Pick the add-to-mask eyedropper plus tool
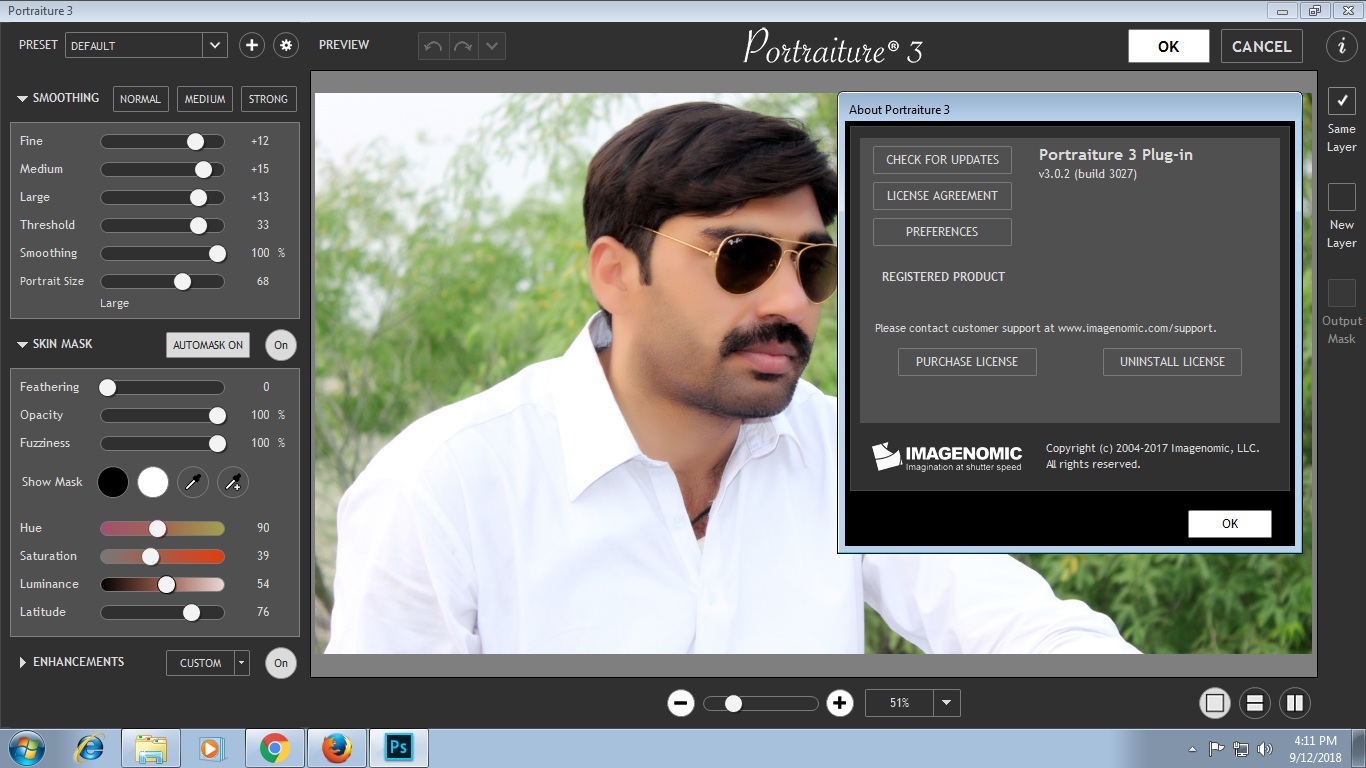 (x=233, y=482)
